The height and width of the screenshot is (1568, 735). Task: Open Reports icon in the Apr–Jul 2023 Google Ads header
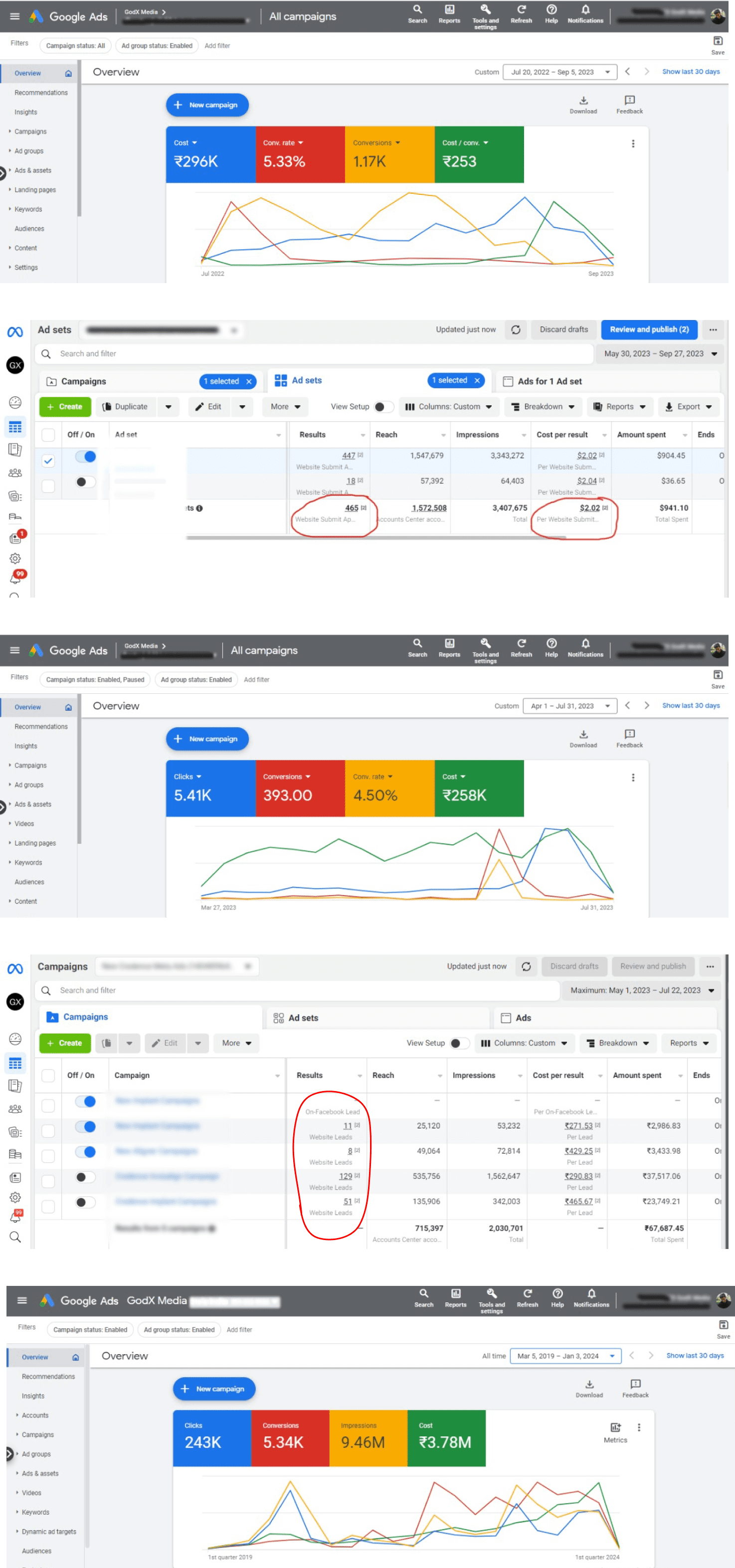click(449, 647)
